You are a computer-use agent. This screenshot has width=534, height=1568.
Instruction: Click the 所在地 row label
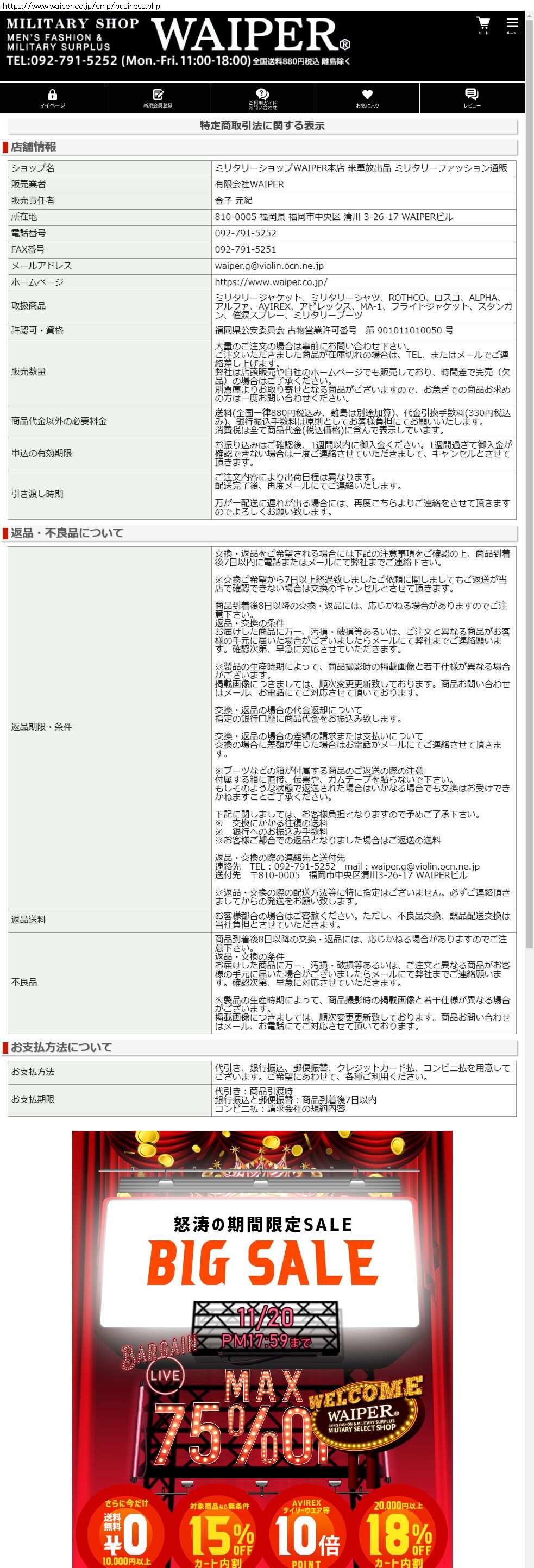(x=110, y=217)
